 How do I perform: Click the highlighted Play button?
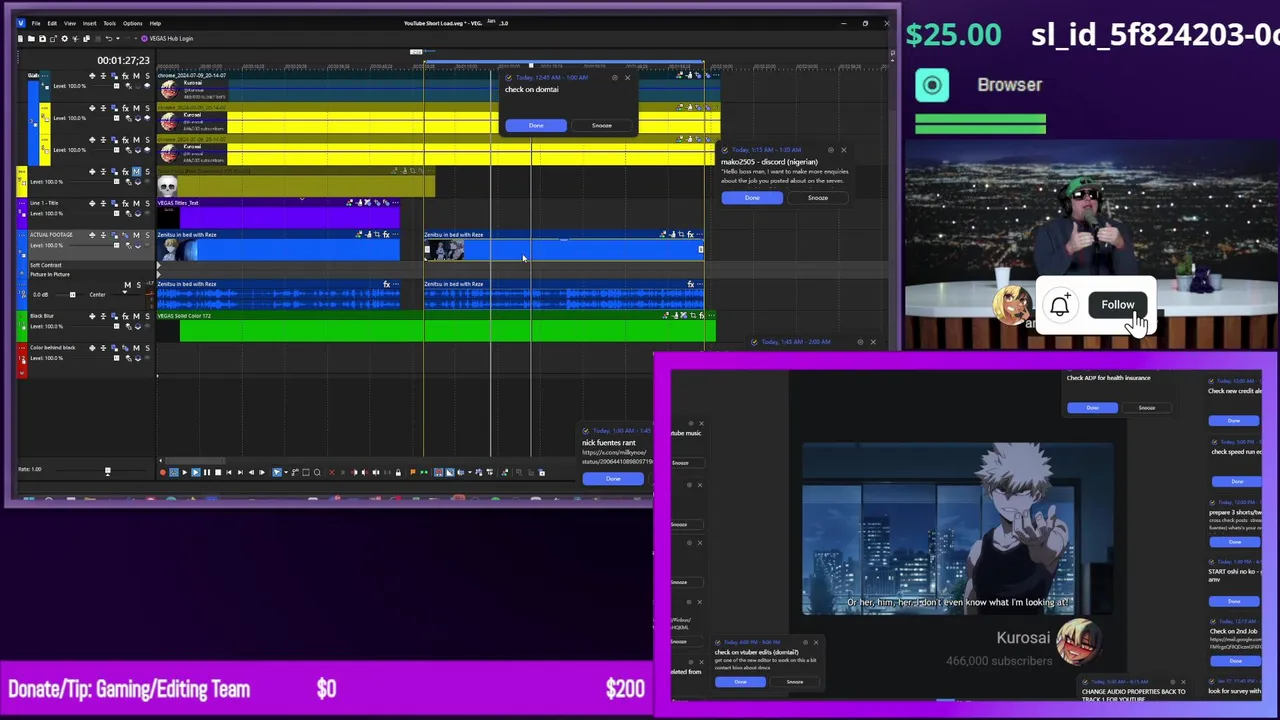coord(196,472)
